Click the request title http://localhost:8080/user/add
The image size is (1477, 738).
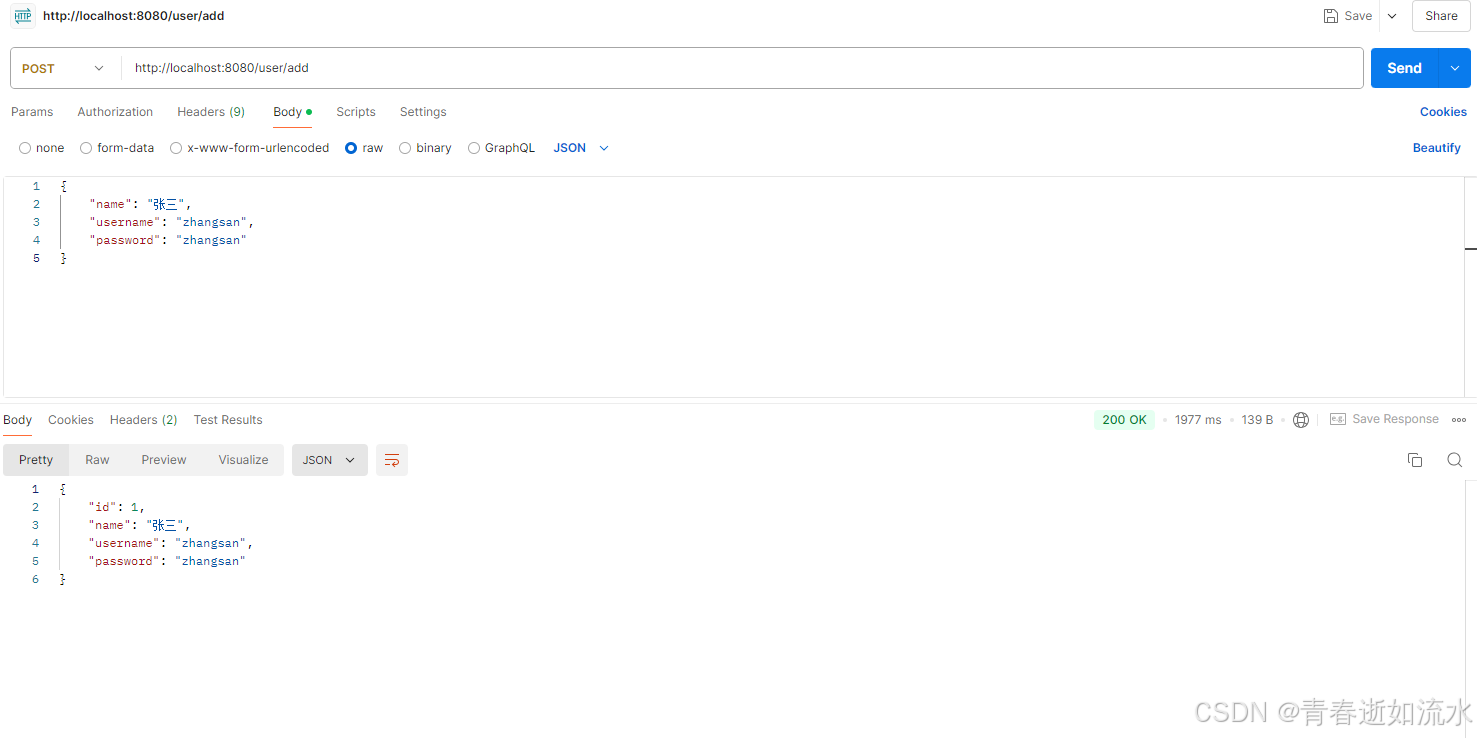pyautogui.click(x=134, y=16)
